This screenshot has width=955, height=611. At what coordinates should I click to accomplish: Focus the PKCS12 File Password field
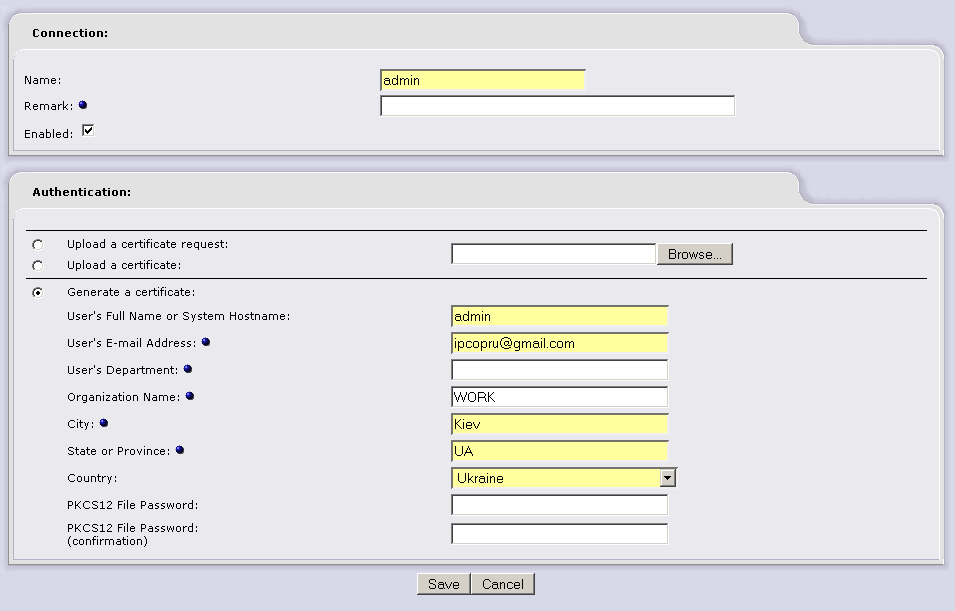[559, 505]
